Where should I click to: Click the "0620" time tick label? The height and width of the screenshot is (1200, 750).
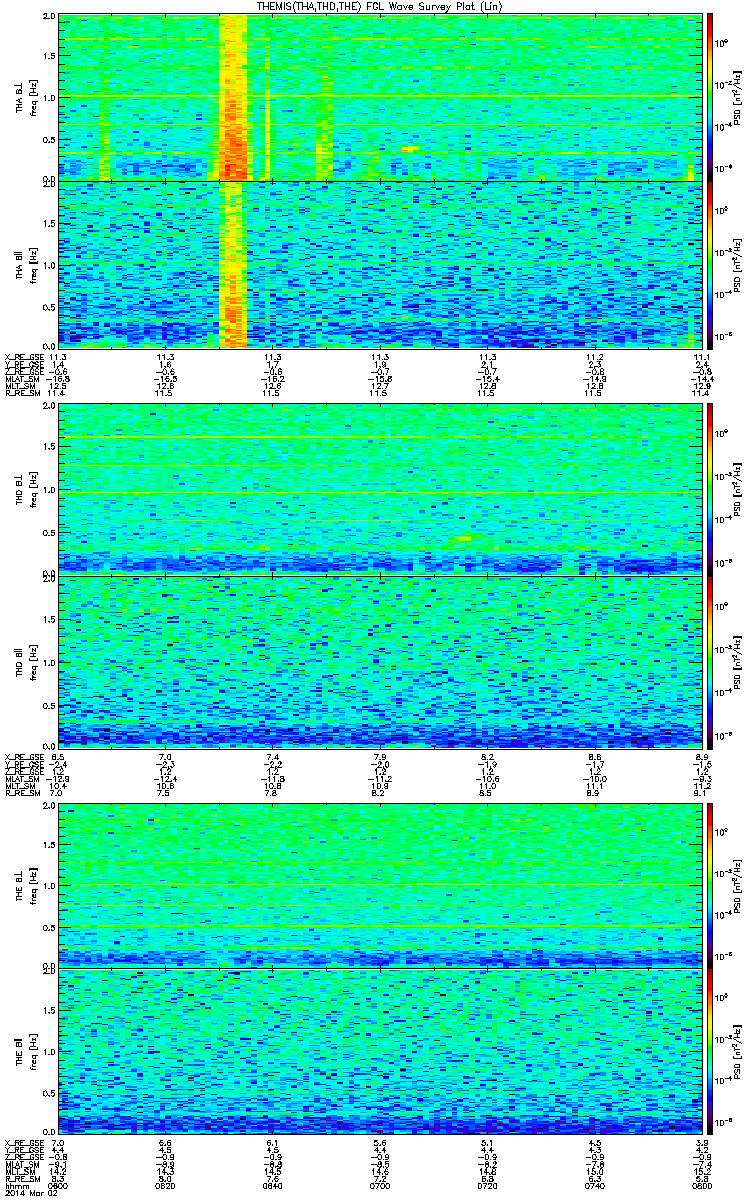[166, 1186]
